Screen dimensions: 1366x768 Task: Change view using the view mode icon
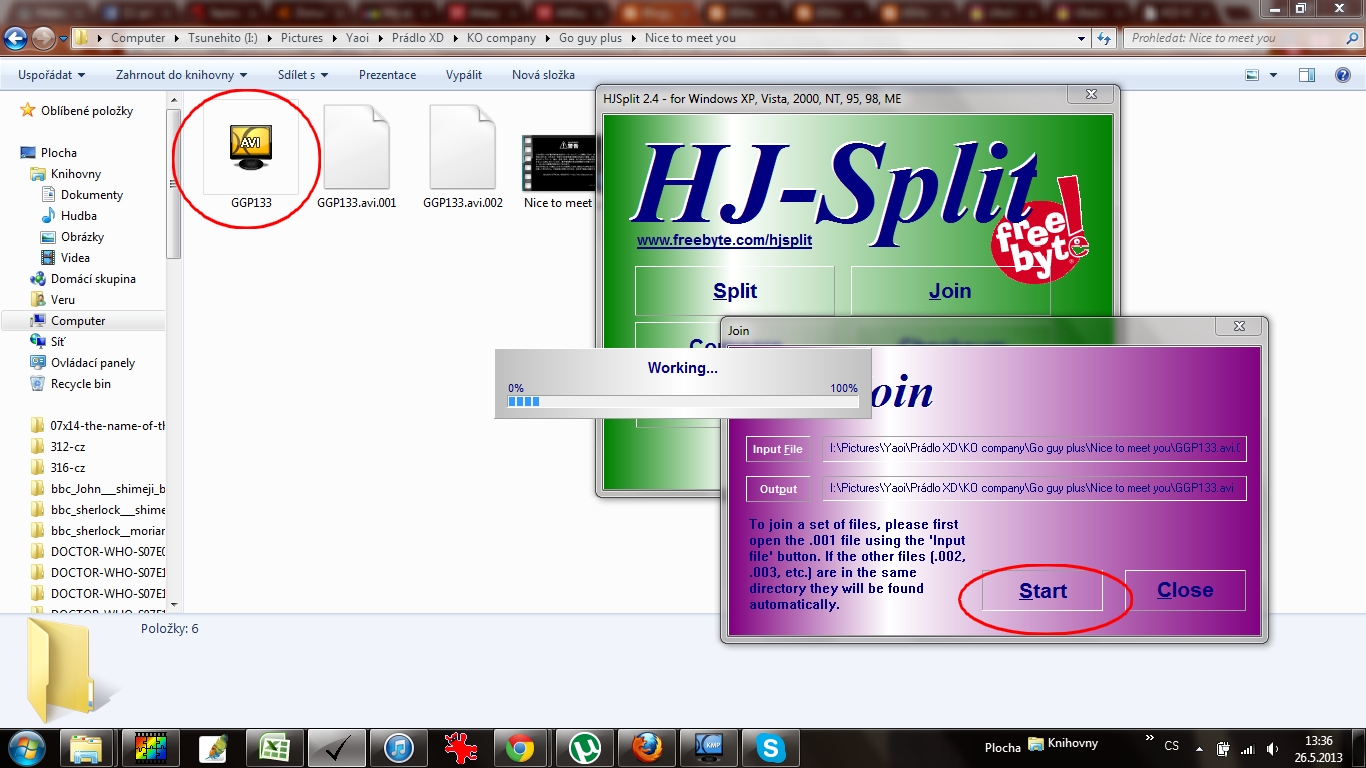pyautogui.click(x=1252, y=75)
